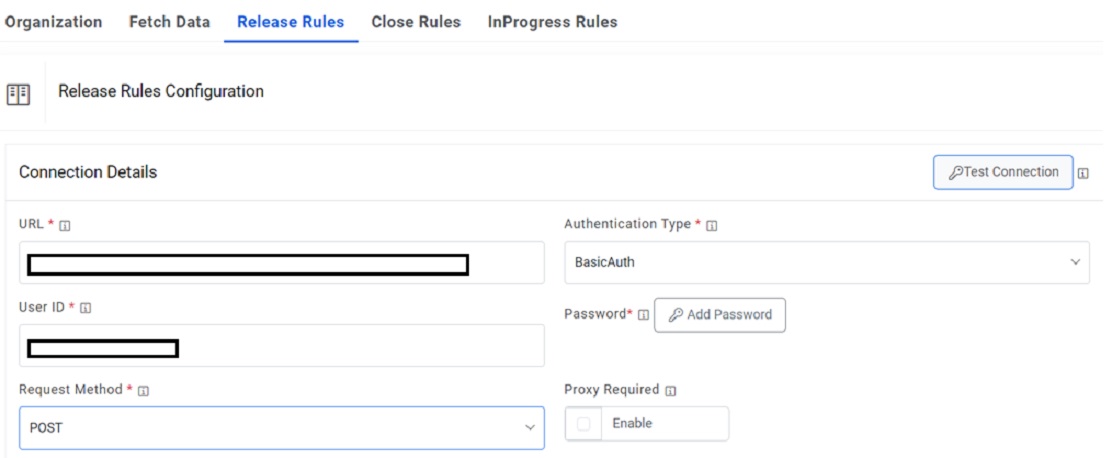Click the Request Method info icon
The width and height of the screenshot is (1112, 458).
143,391
